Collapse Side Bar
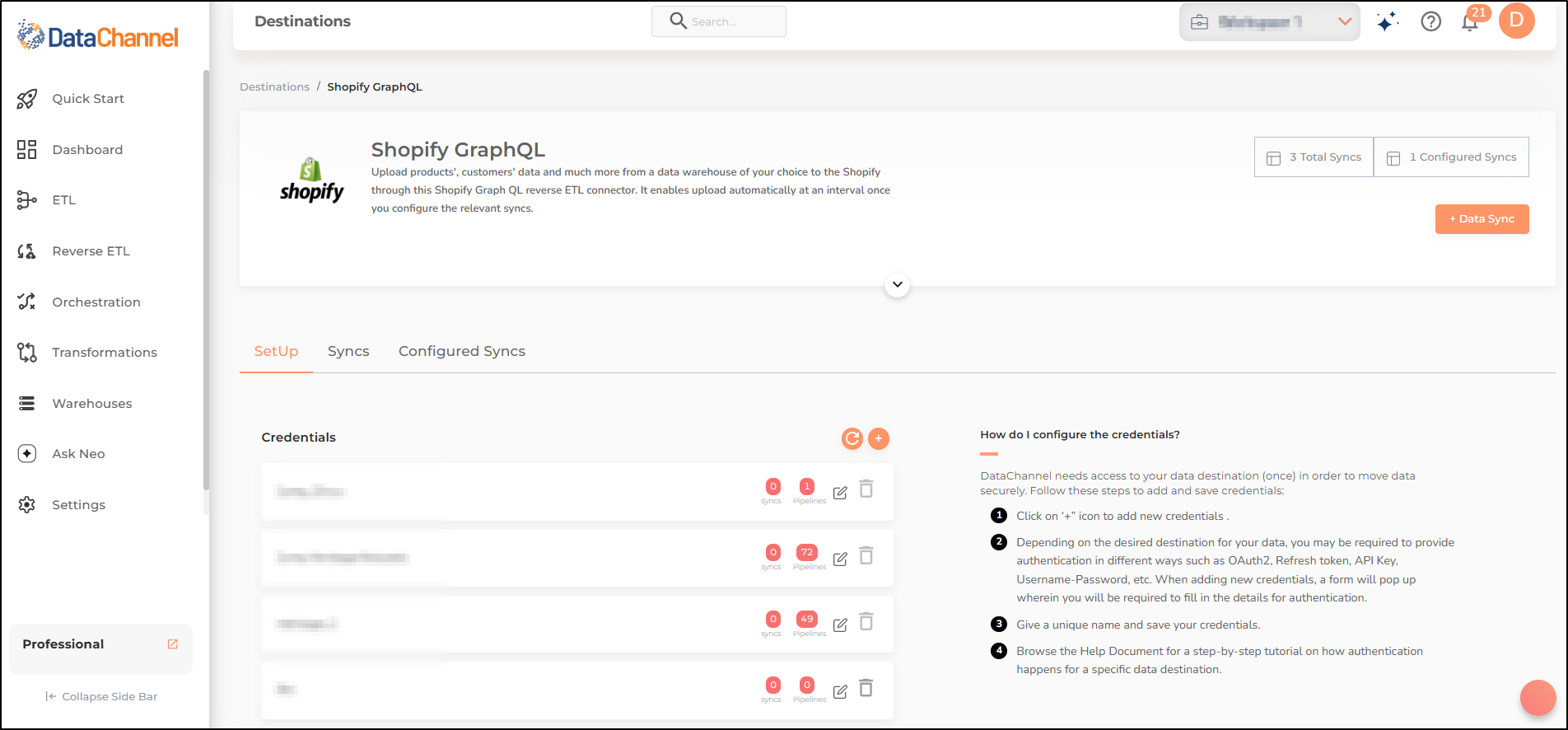Screen dimensions: 1568x730 [x=101, y=696]
